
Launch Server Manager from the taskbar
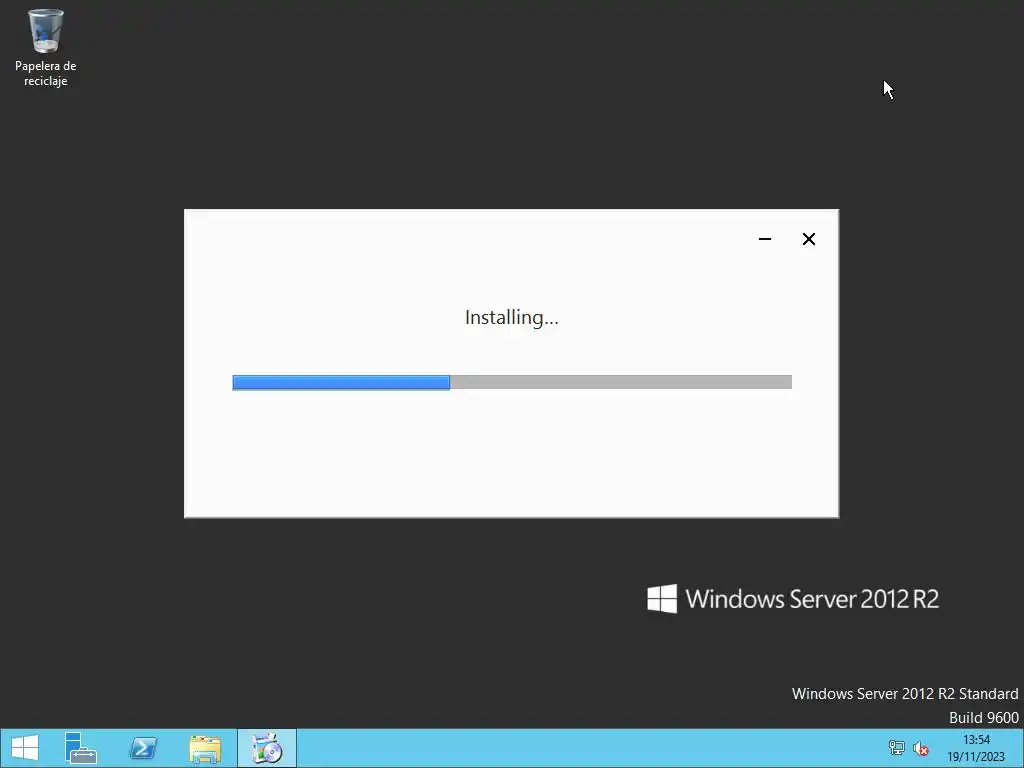tap(81, 748)
